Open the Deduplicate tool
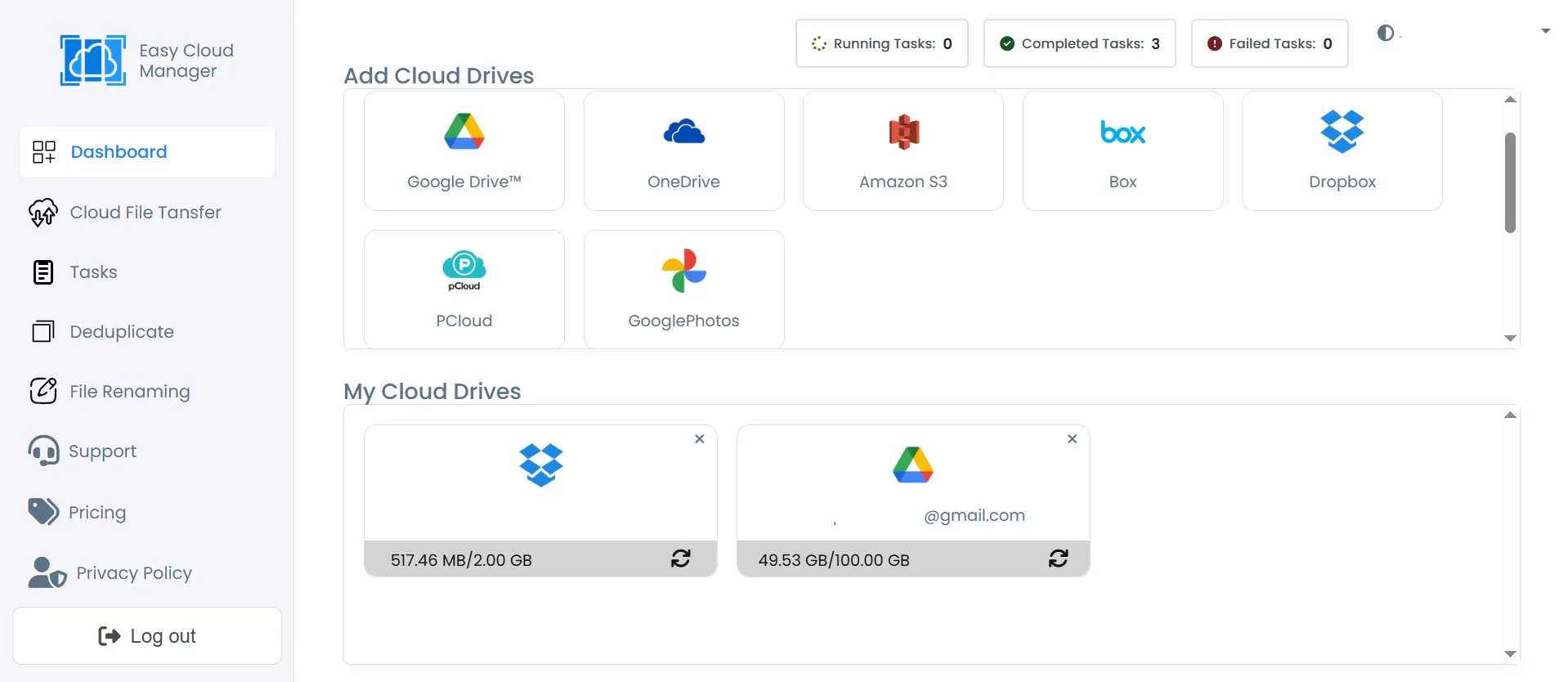The image size is (1568, 682). pos(122,332)
